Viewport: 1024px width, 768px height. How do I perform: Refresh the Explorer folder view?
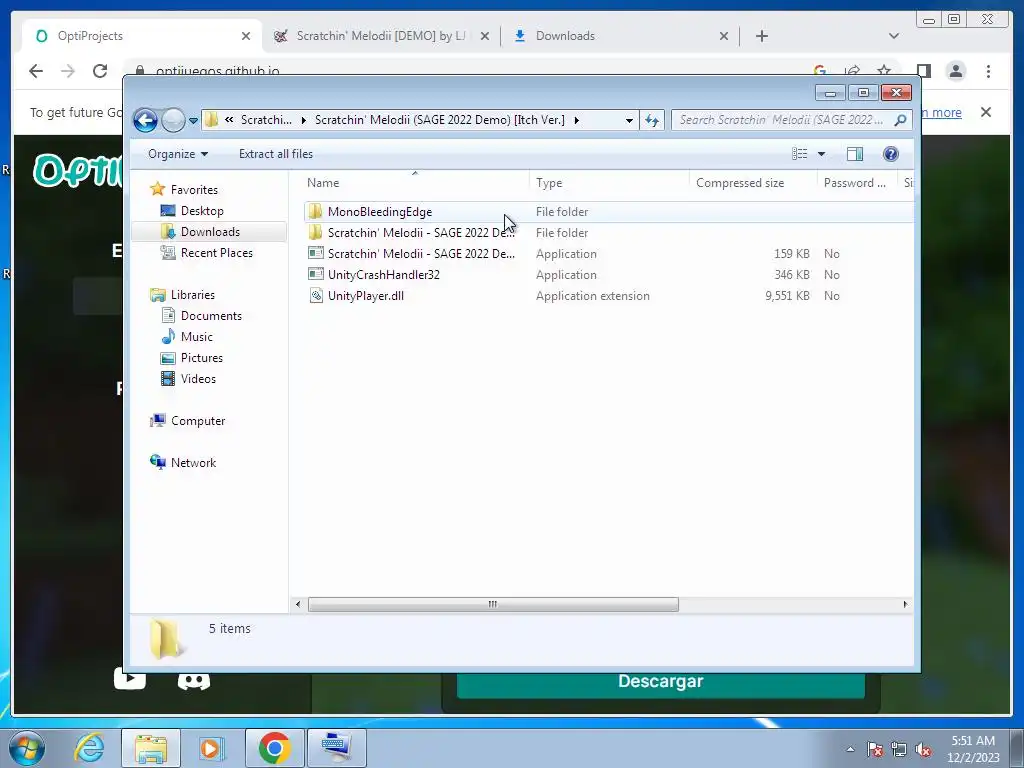(652, 120)
